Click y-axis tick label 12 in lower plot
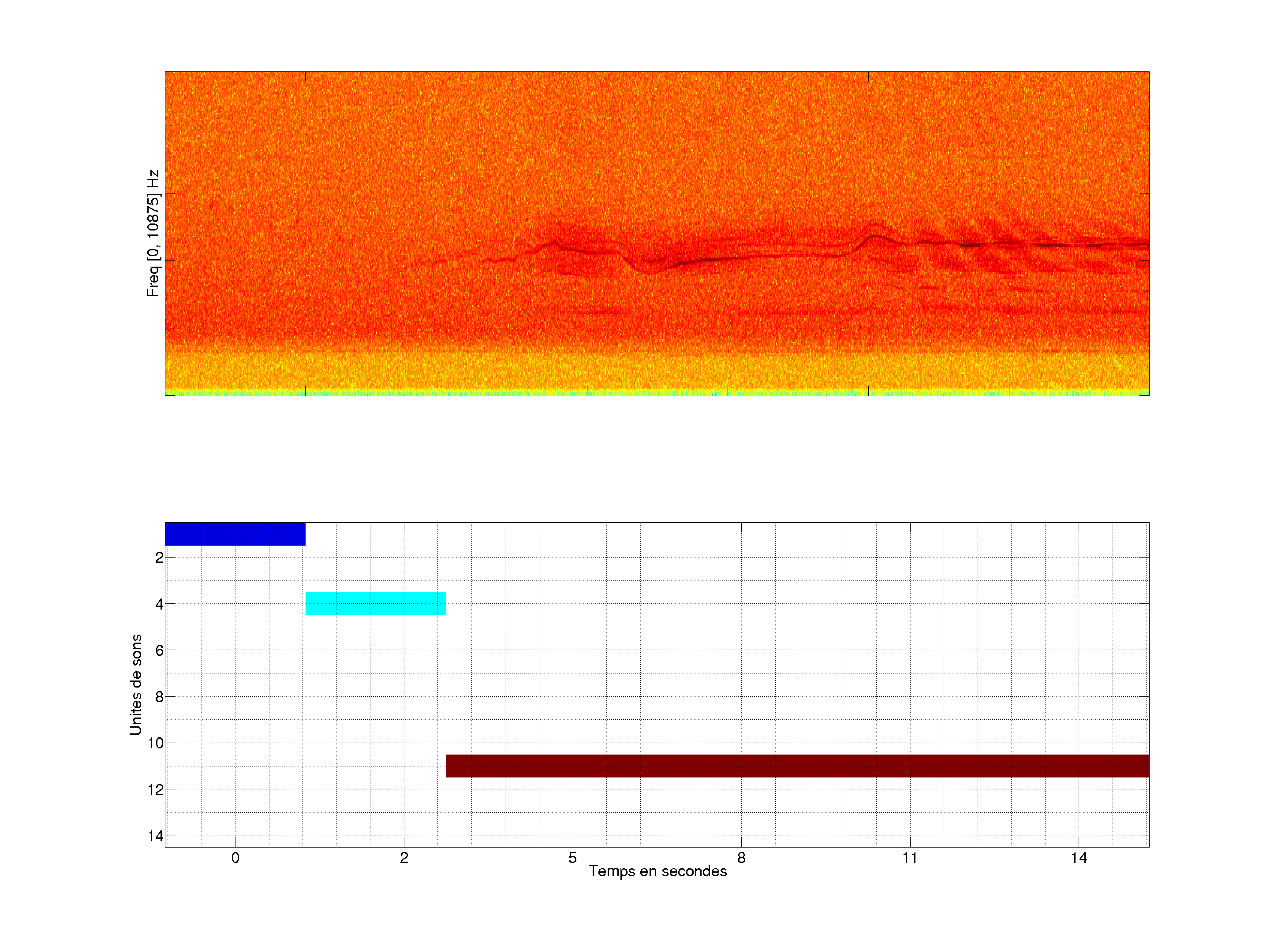This screenshot has height=952, width=1270. pyautogui.click(x=156, y=790)
